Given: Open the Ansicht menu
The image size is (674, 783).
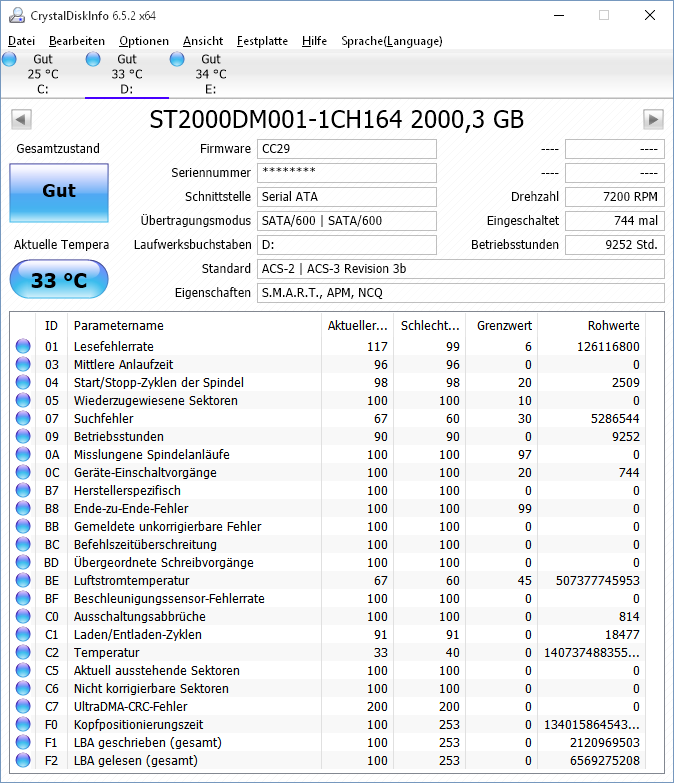Looking at the screenshot, I should click(203, 41).
